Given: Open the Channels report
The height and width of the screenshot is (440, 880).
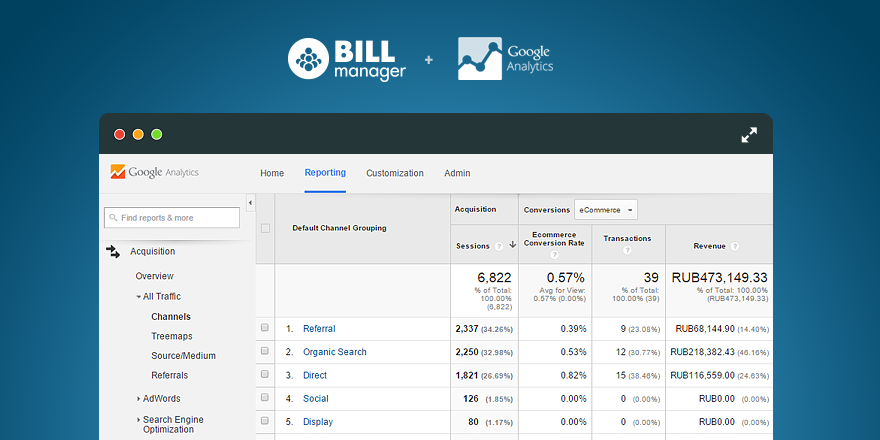Looking at the screenshot, I should (x=171, y=317).
